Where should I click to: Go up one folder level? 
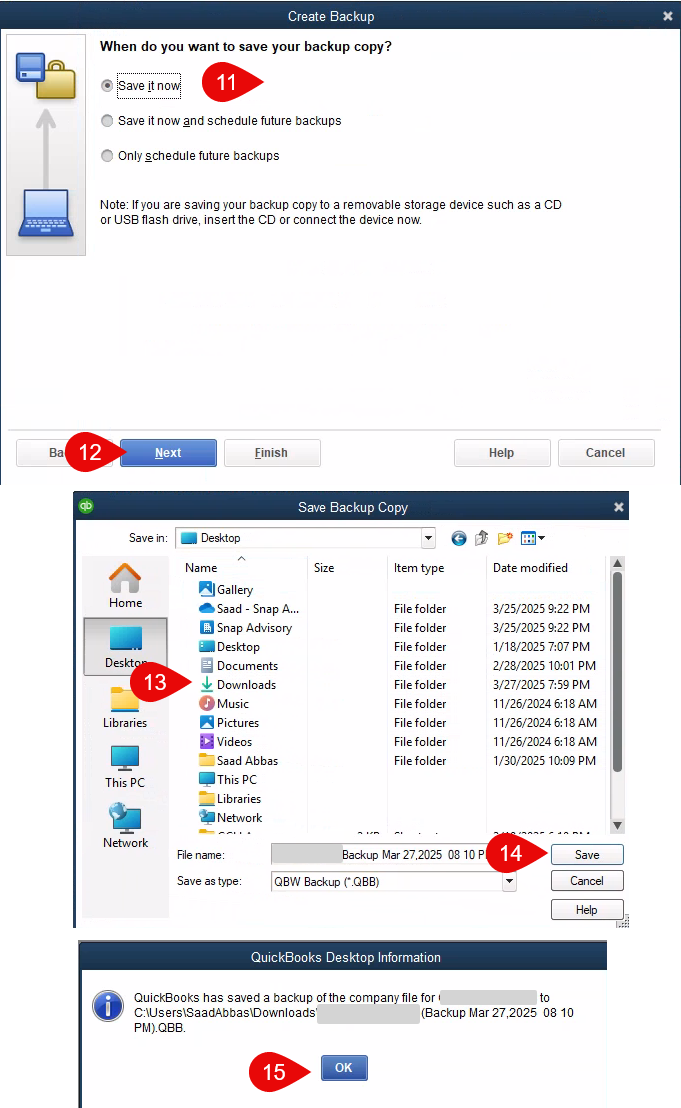point(481,538)
